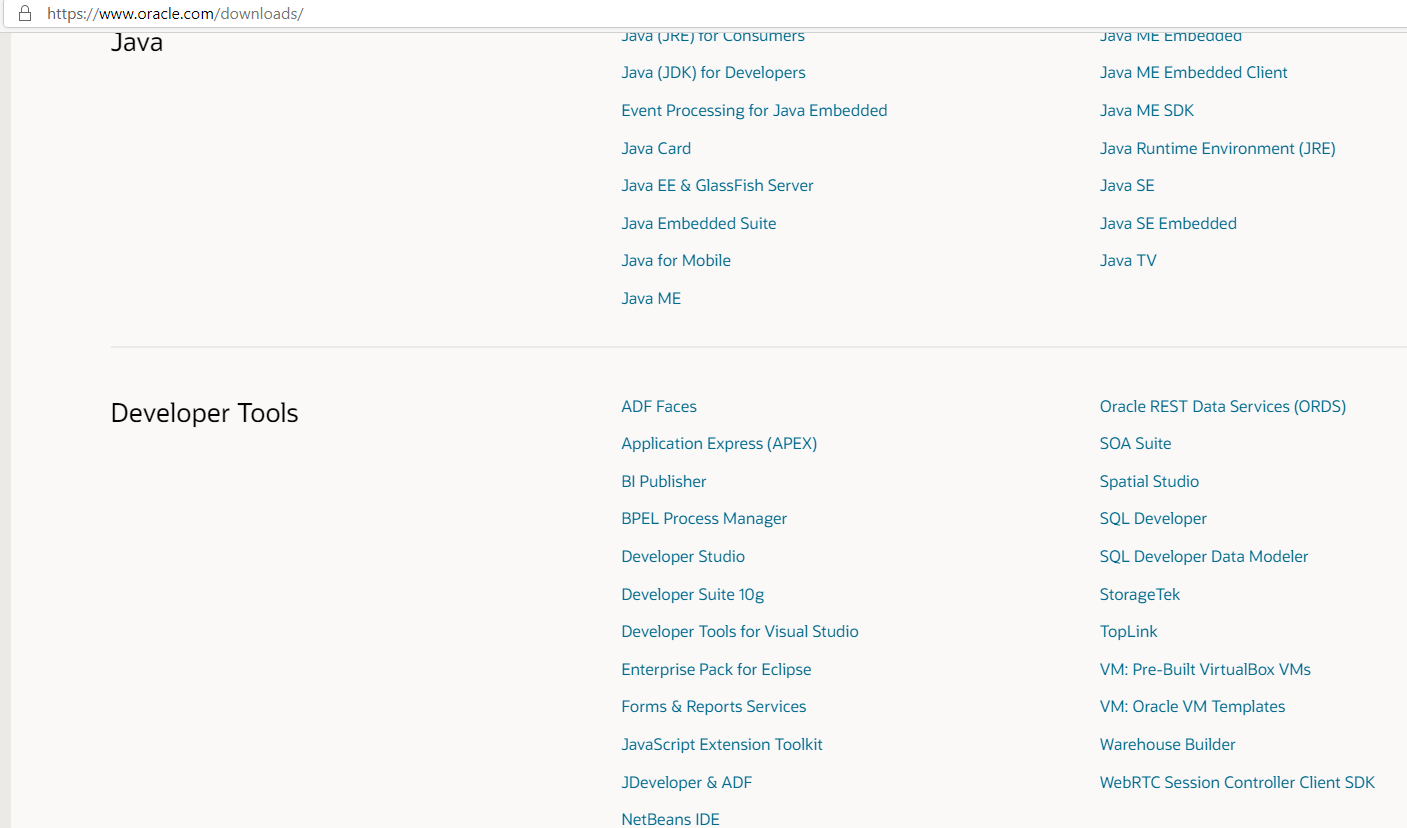Click VM: Oracle VM Templates link

point(1192,707)
